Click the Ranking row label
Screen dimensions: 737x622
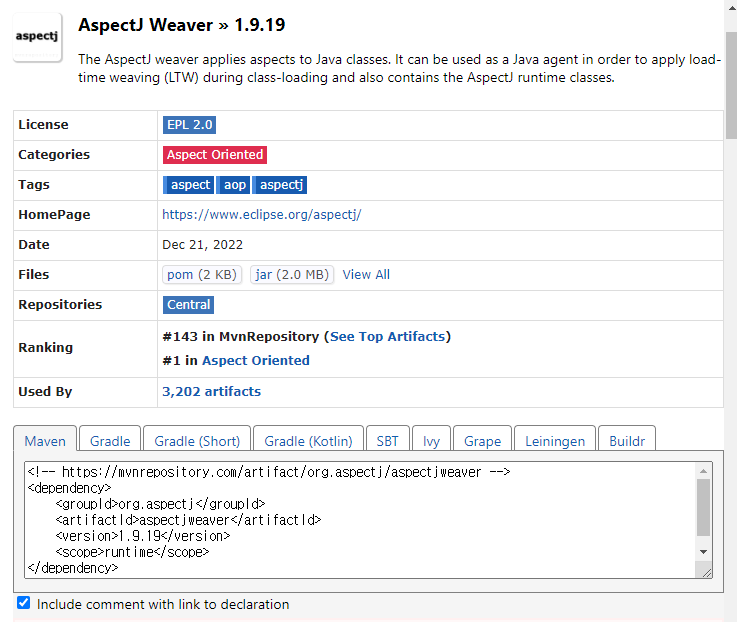(46, 347)
